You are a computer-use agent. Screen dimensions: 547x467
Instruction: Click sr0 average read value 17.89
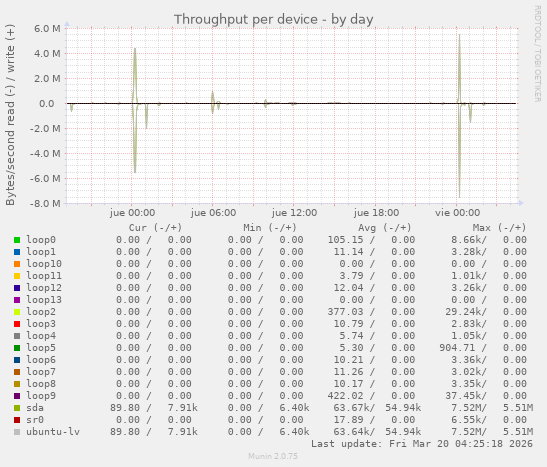[x=348, y=420]
